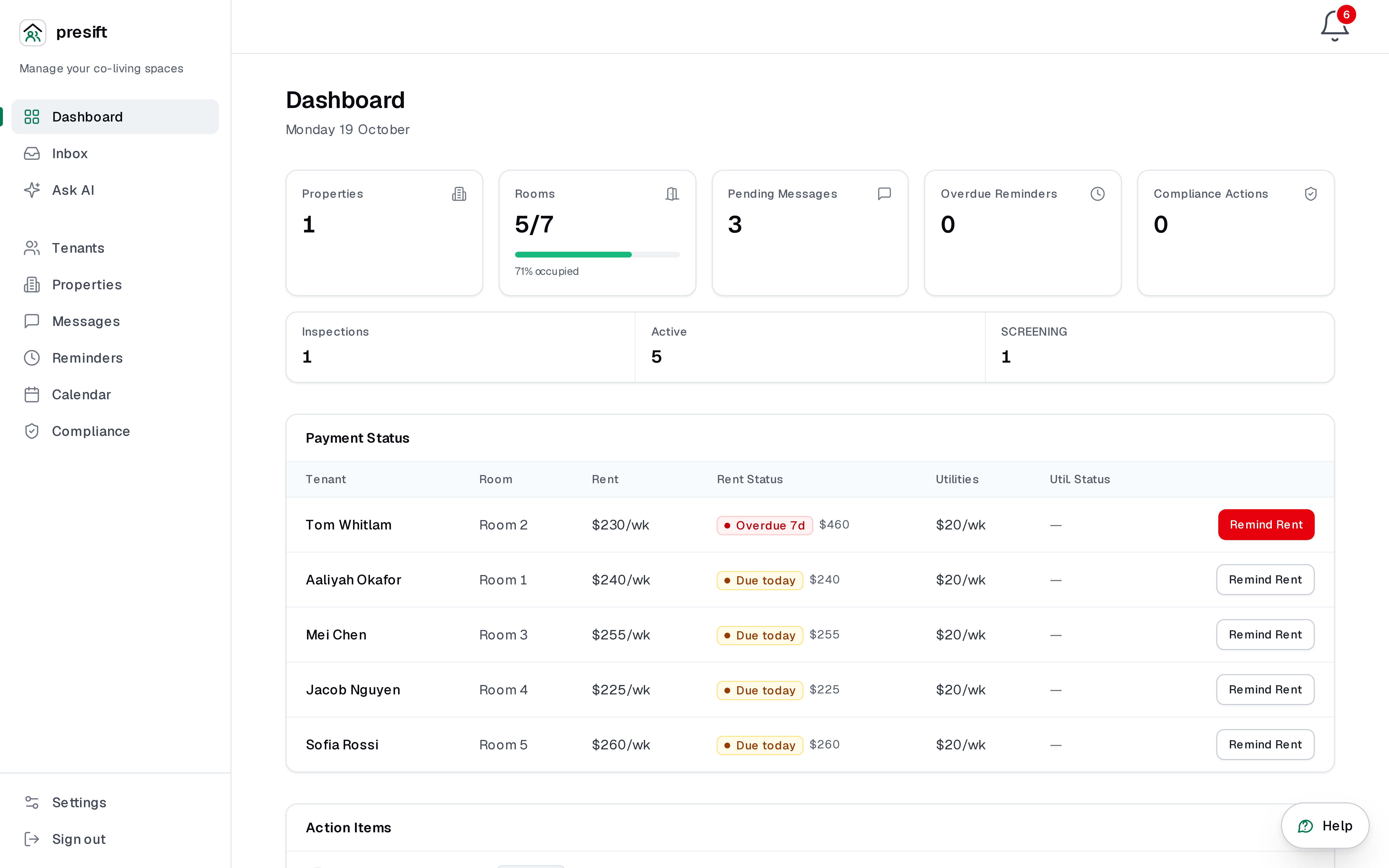The width and height of the screenshot is (1389, 868).
Task: Click building icon on Properties card
Action: point(459,194)
